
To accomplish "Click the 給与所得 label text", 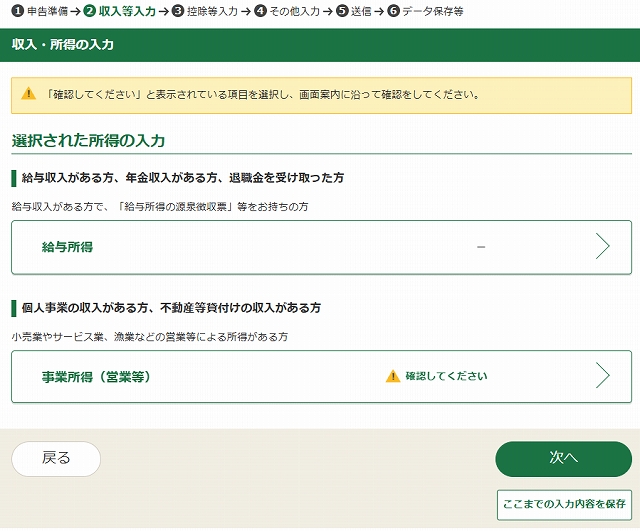I will pos(68,247).
